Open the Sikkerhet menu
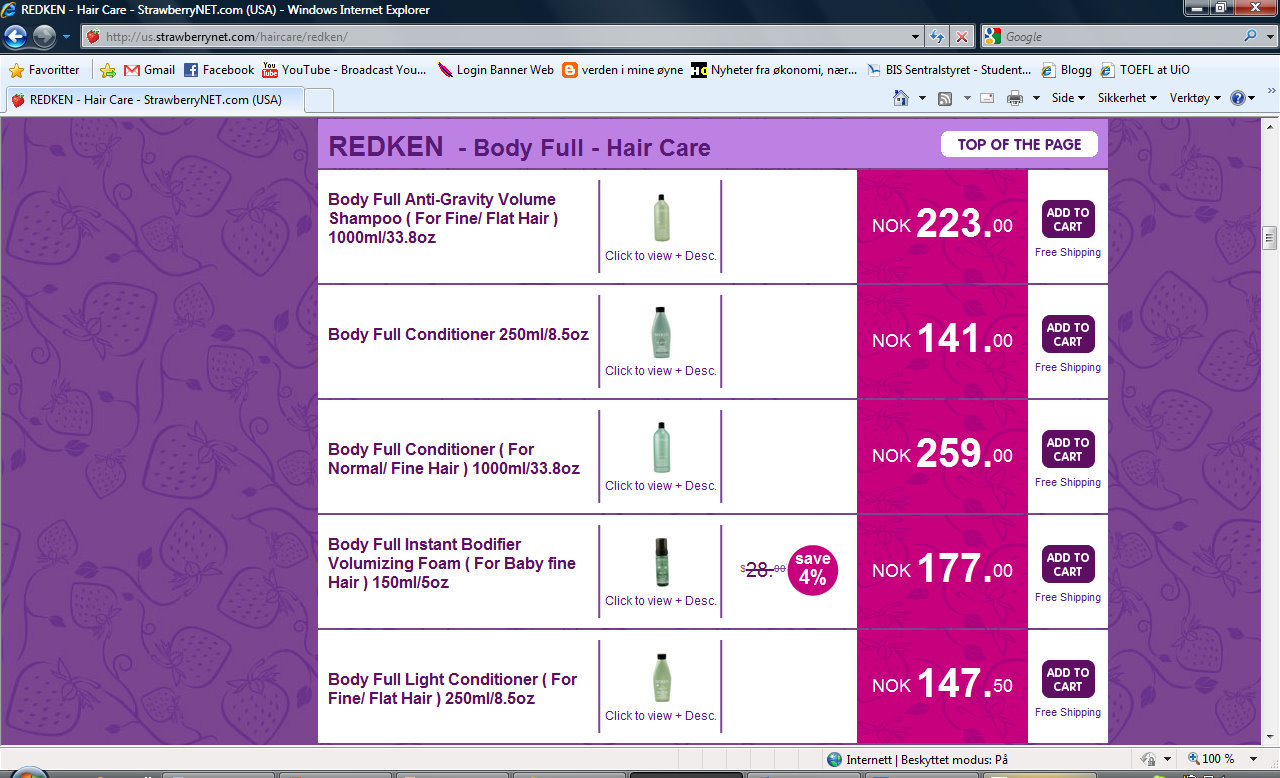Image resolution: width=1280 pixels, height=778 pixels. pos(1127,98)
